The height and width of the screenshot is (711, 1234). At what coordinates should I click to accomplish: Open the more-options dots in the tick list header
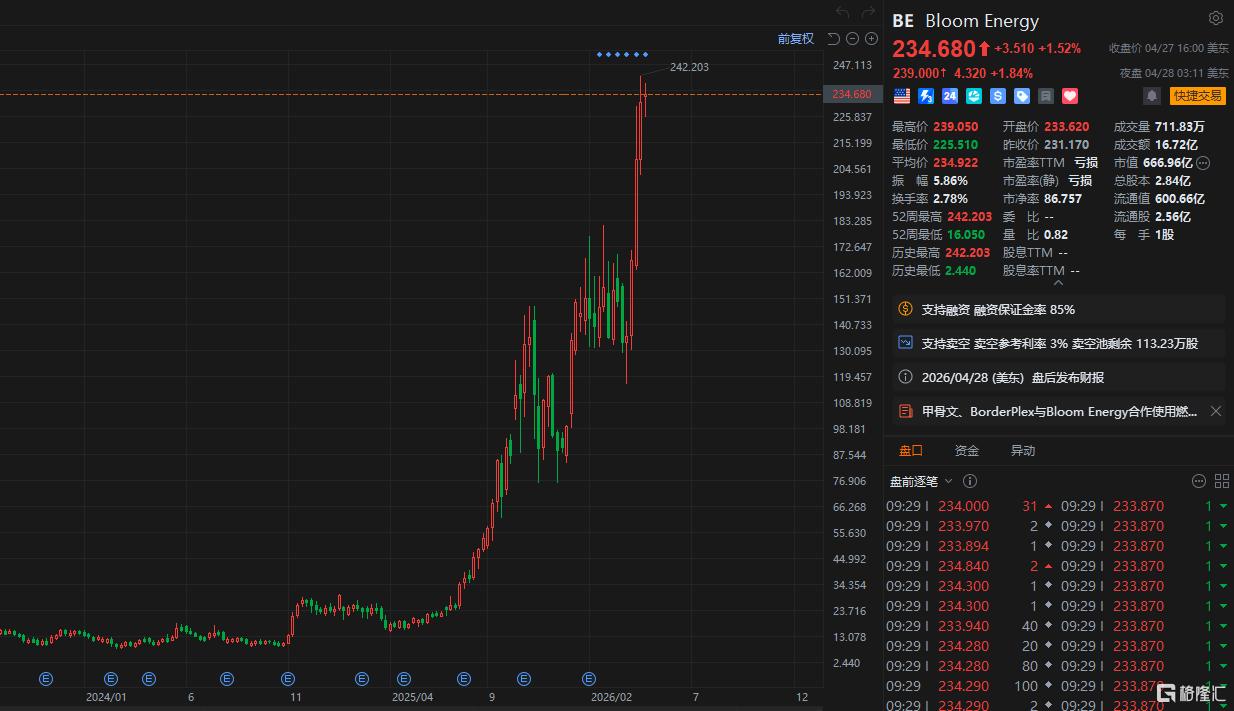(1199, 481)
